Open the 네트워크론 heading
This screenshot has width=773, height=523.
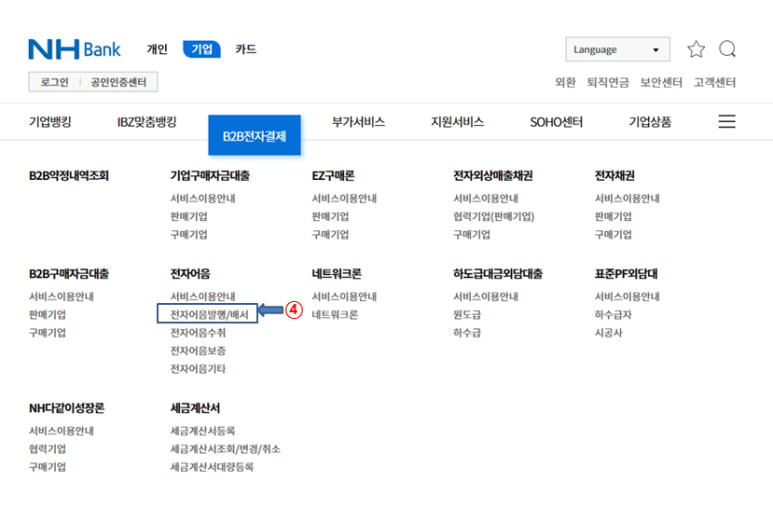pos(337,274)
